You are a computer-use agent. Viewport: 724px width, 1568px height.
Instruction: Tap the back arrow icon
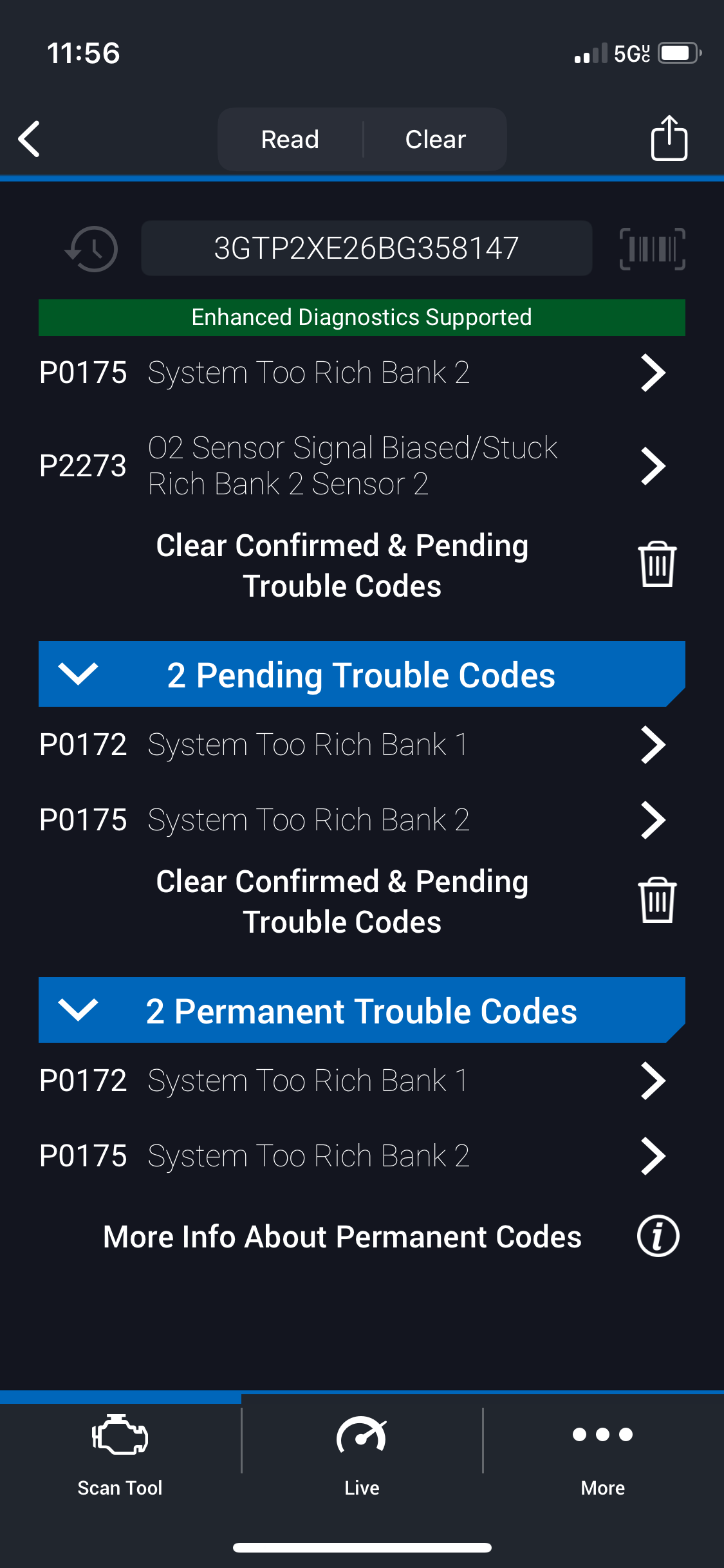[30, 139]
